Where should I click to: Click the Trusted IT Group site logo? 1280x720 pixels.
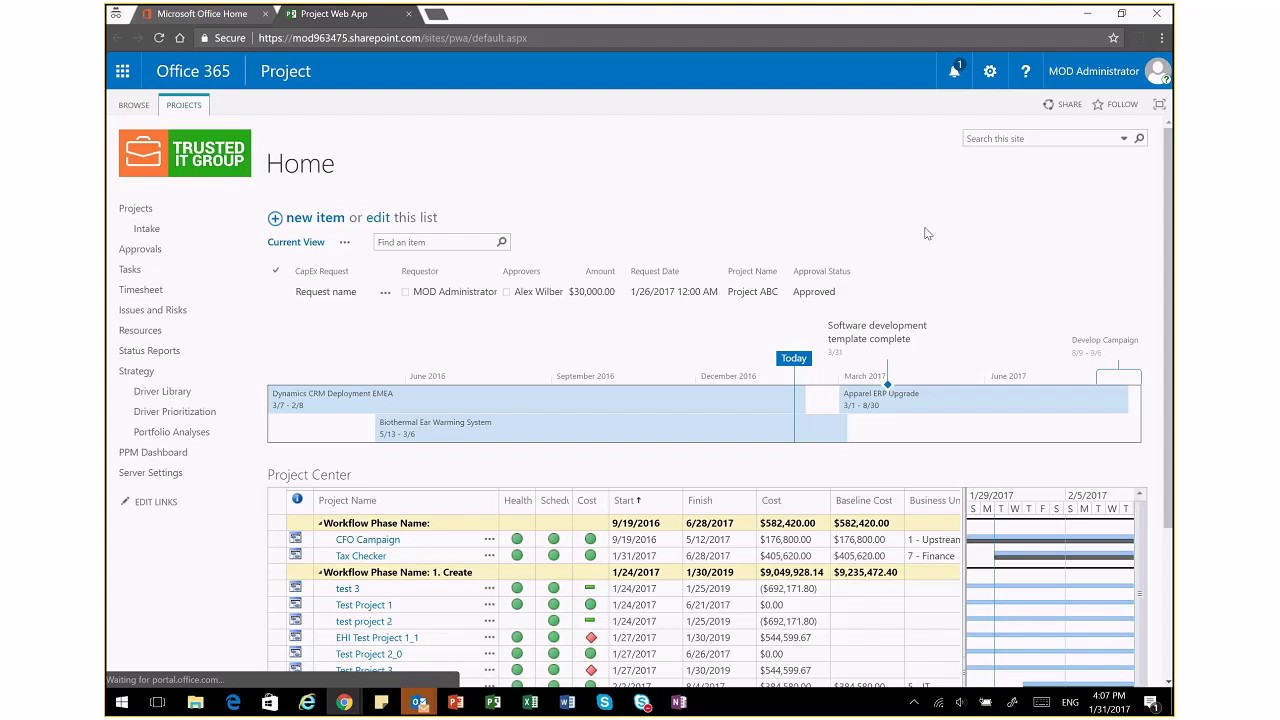tap(185, 154)
